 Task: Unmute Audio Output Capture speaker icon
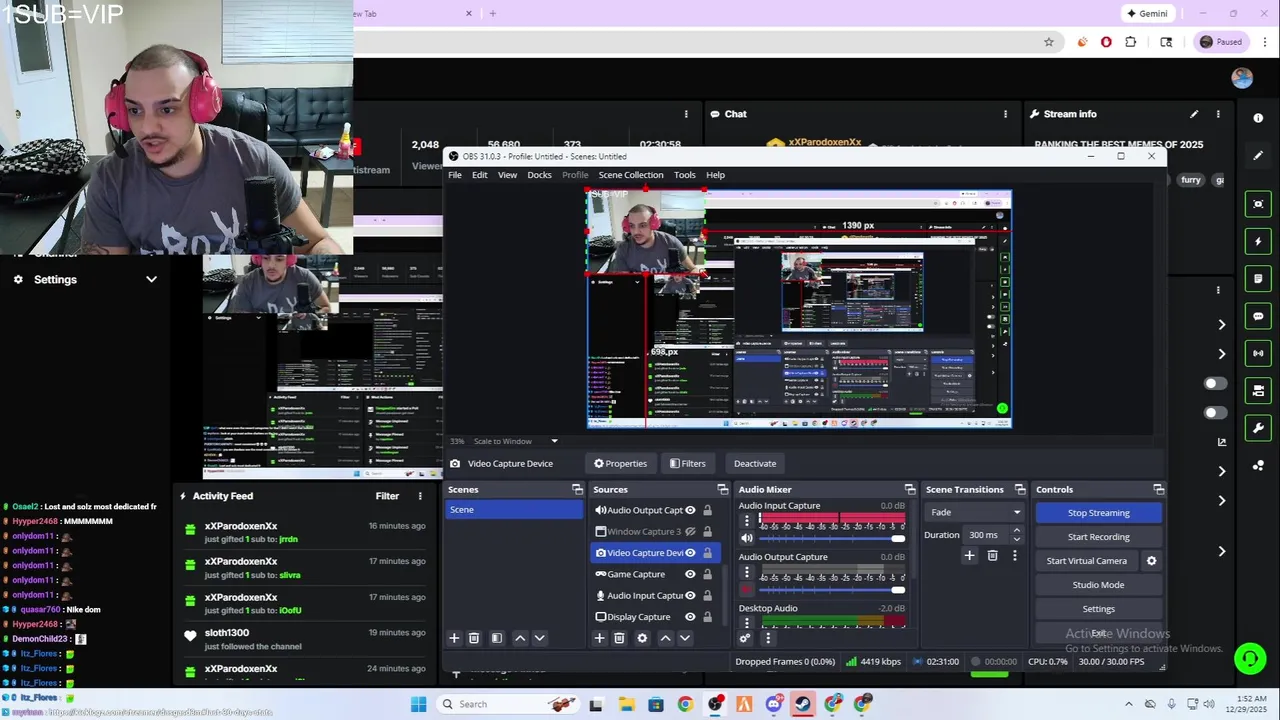pyautogui.click(x=746, y=590)
